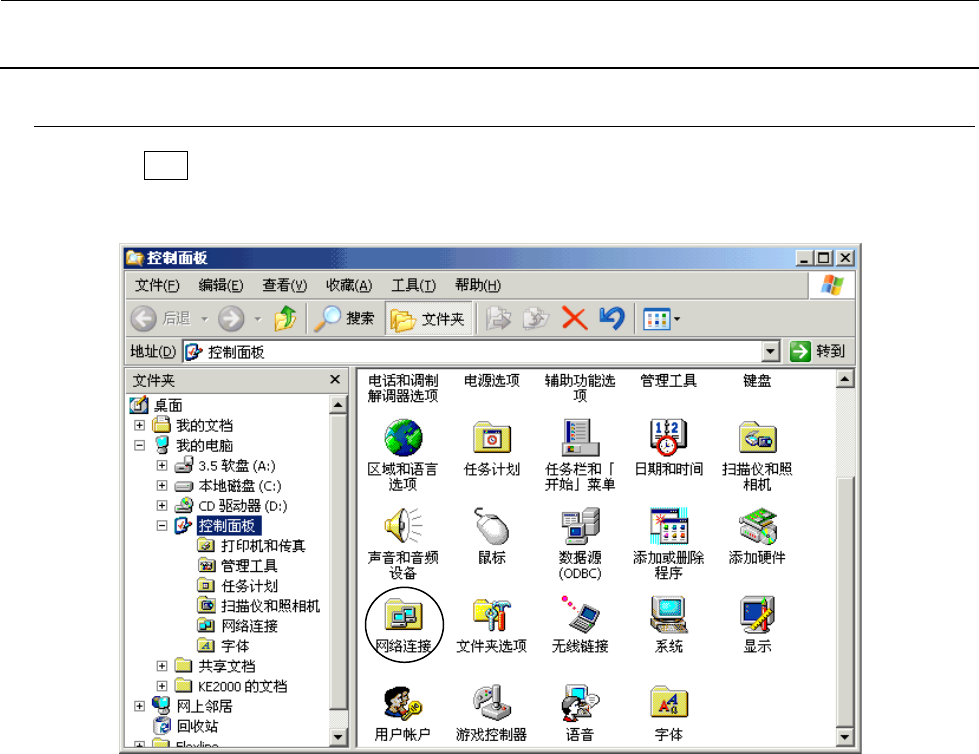Open the Views dropdown button in the toolbar
979x754 pixels.
[x=661, y=319]
